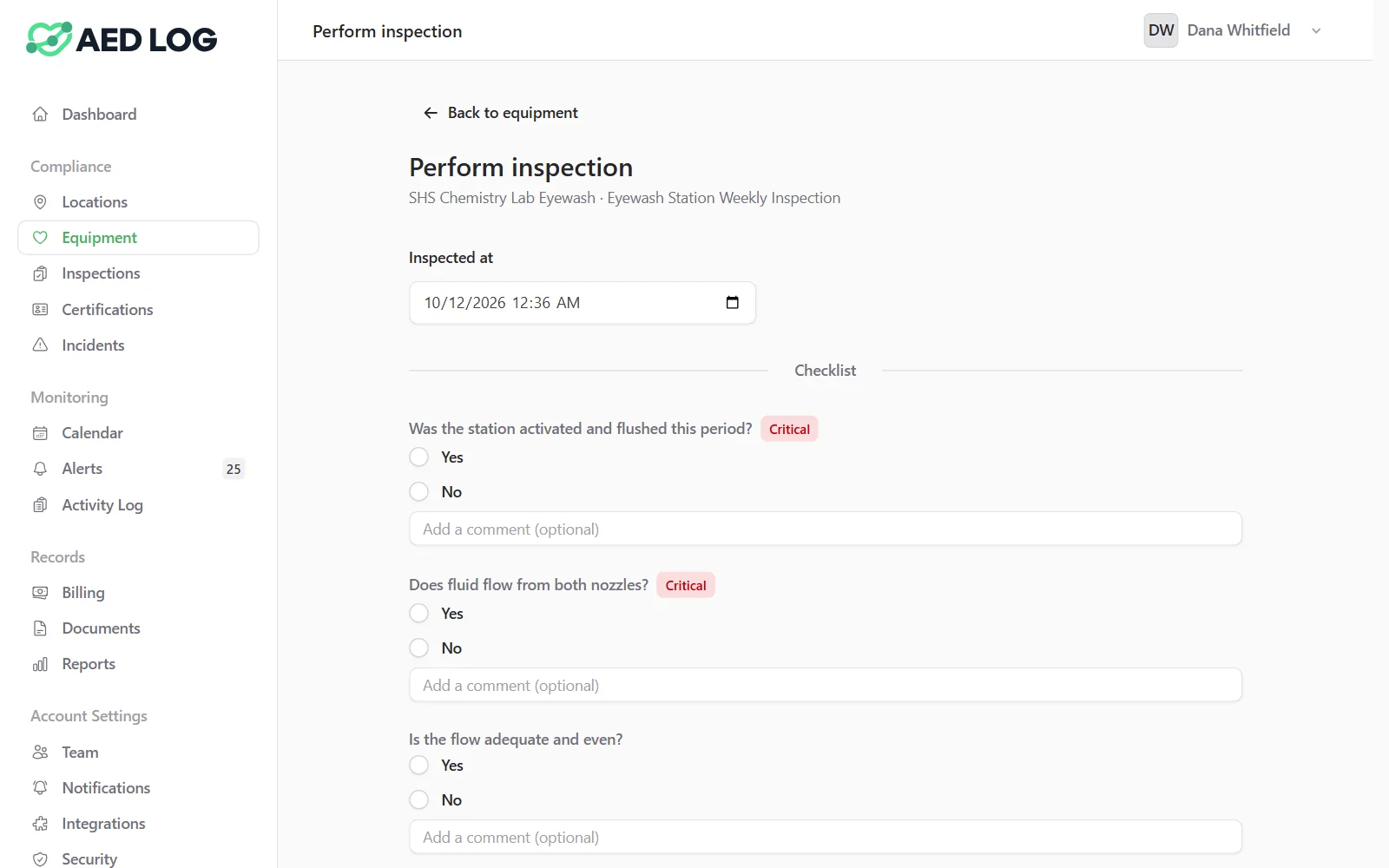
Task: Click the Incidents warning triangle icon
Action: click(x=40, y=345)
